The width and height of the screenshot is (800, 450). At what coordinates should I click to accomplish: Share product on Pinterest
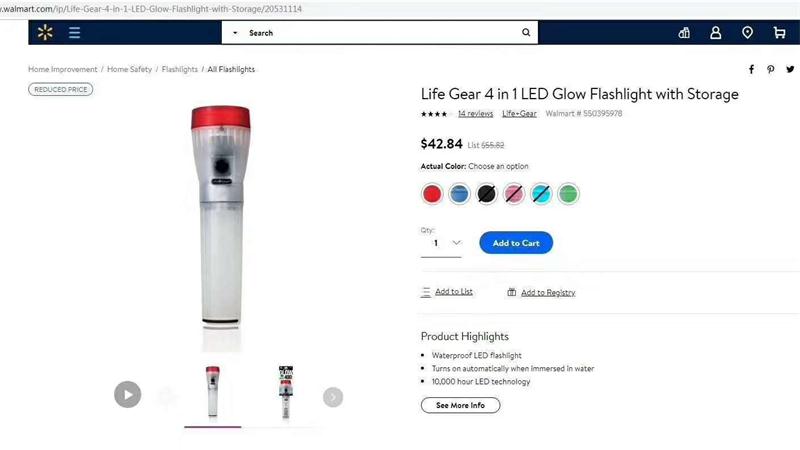tap(770, 69)
